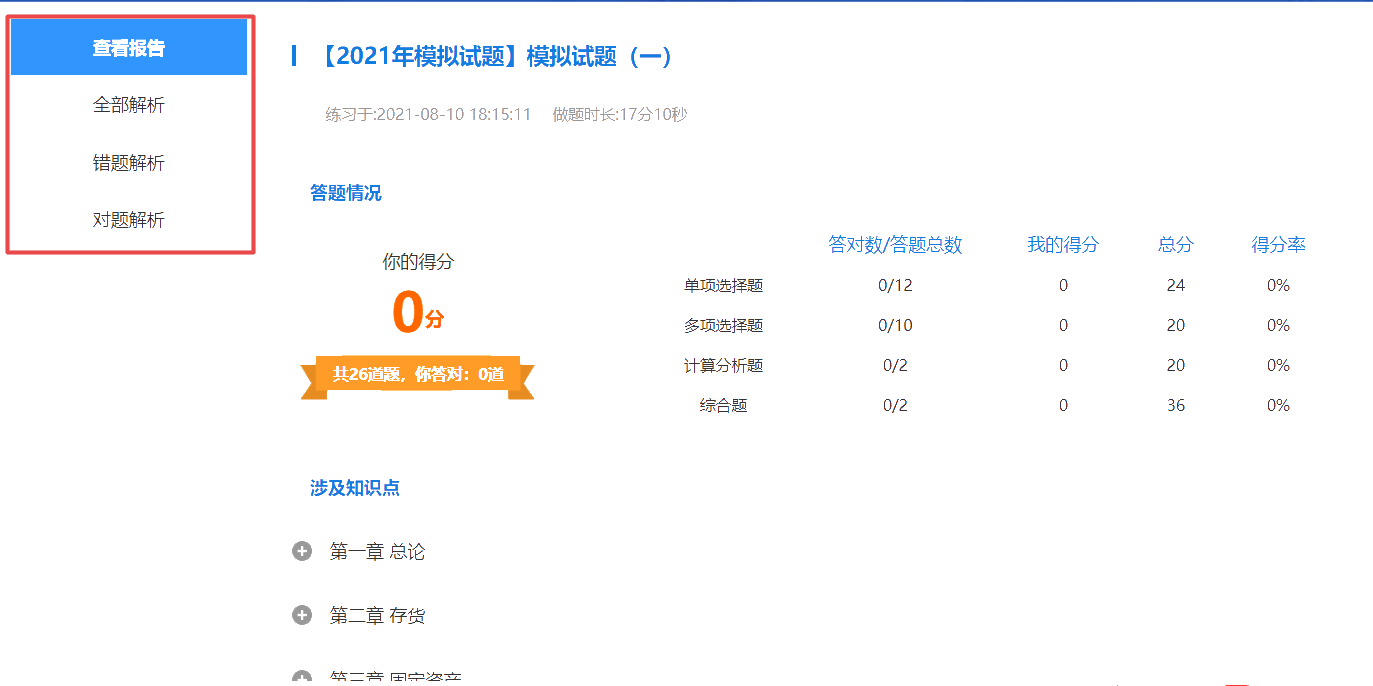The width and height of the screenshot is (1373, 686).
Task: Click the plus icon beside 第二章 存货
Action: point(302,615)
